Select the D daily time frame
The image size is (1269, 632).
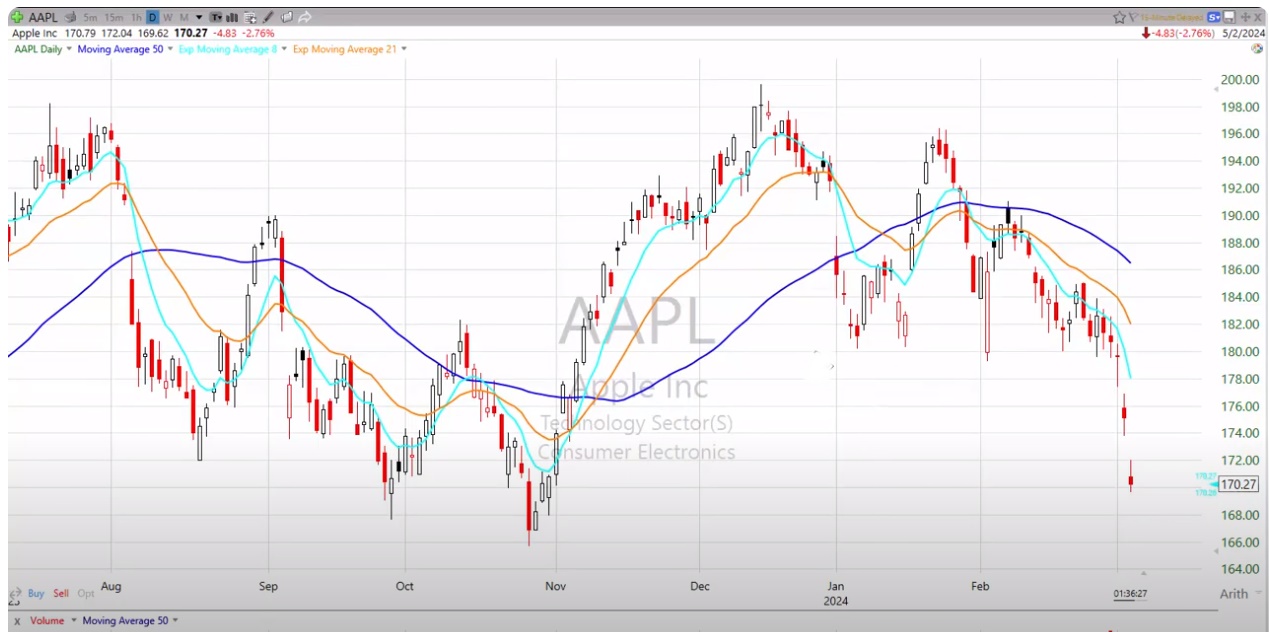pyautogui.click(x=152, y=18)
